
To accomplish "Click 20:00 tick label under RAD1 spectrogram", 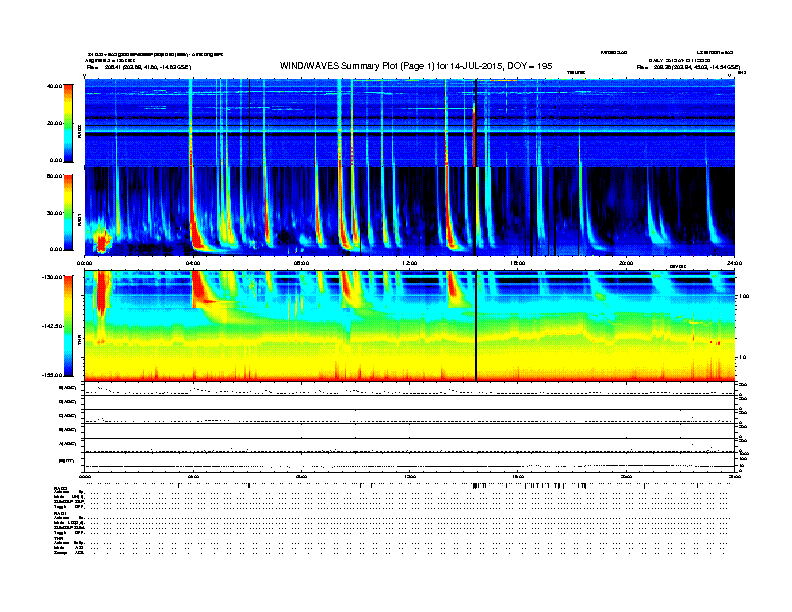I will (x=626, y=263).
